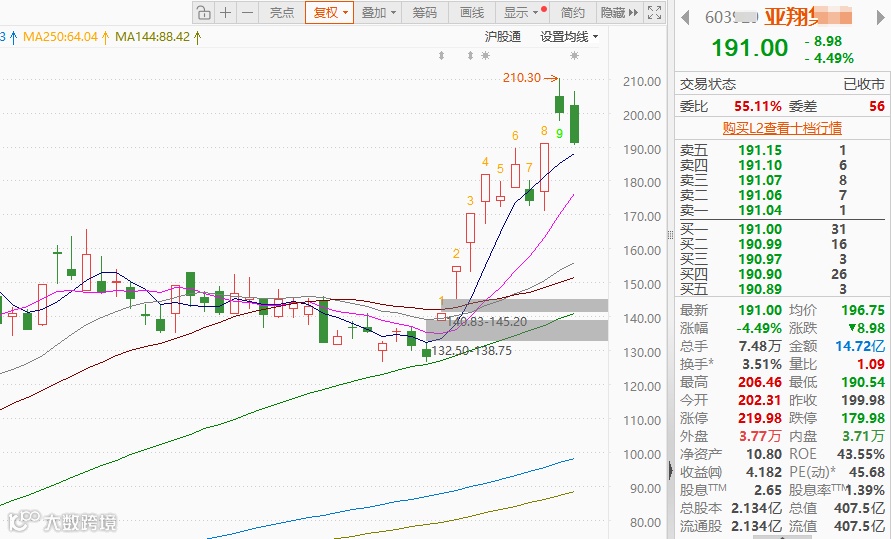Click the 跌停 179.98 value
Viewport: 891px width, 539px height.
863,418
